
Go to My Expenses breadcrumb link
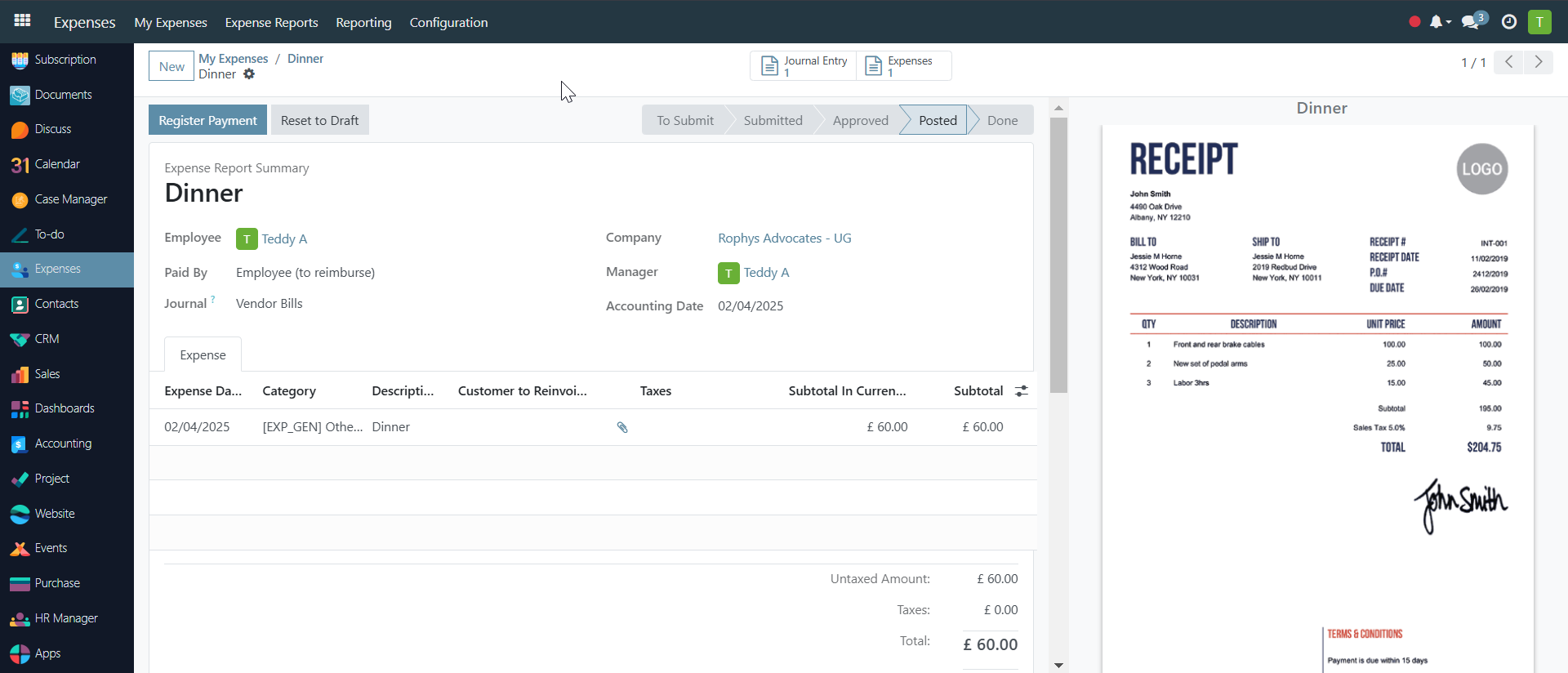point(234,59)
